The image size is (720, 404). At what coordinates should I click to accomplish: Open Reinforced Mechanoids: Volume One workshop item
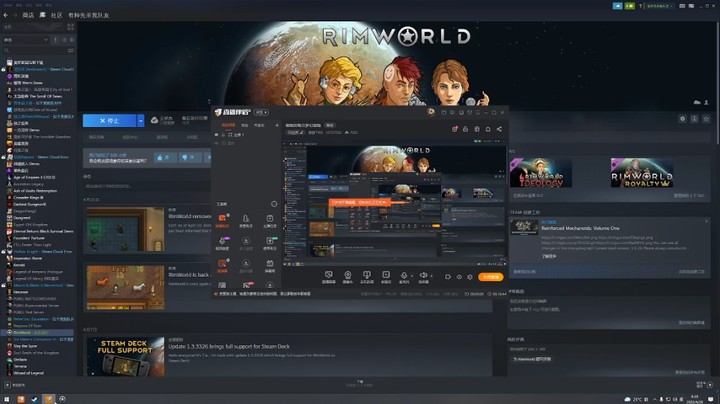pos(580,228)
